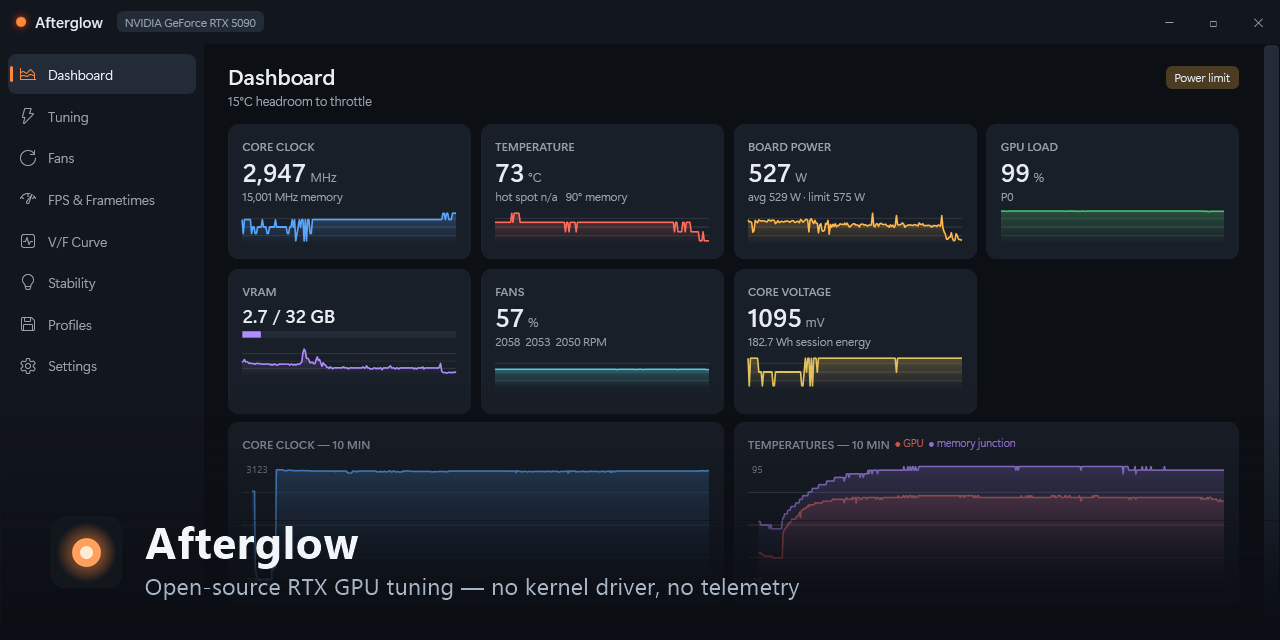Click the 3123 axis label on clock chart
The image size is (1280, 640).
tap(257, 470)
